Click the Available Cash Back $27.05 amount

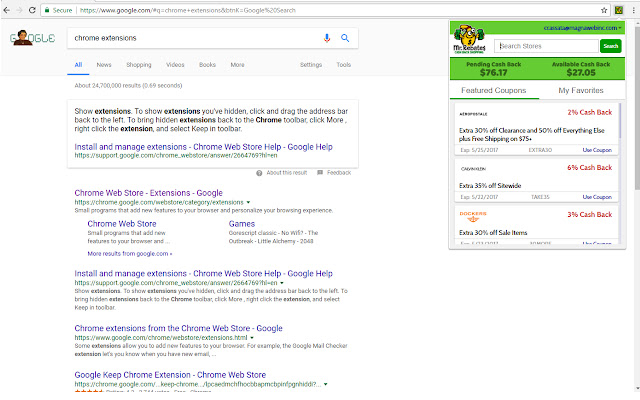(581, 73)
